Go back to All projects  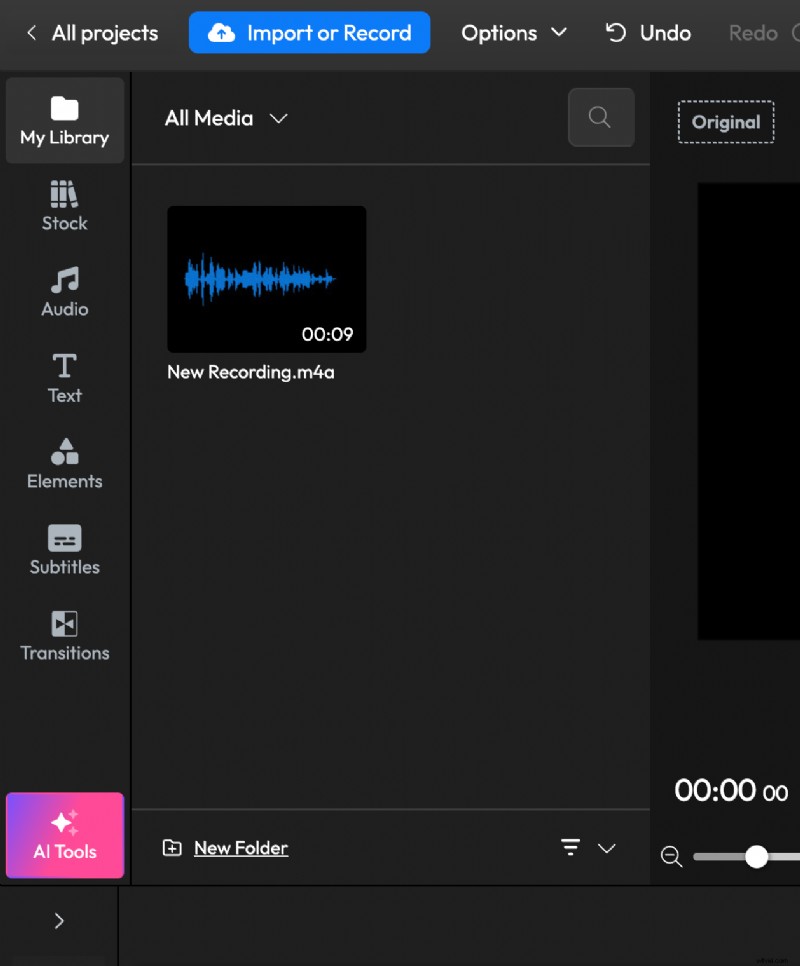90,32
